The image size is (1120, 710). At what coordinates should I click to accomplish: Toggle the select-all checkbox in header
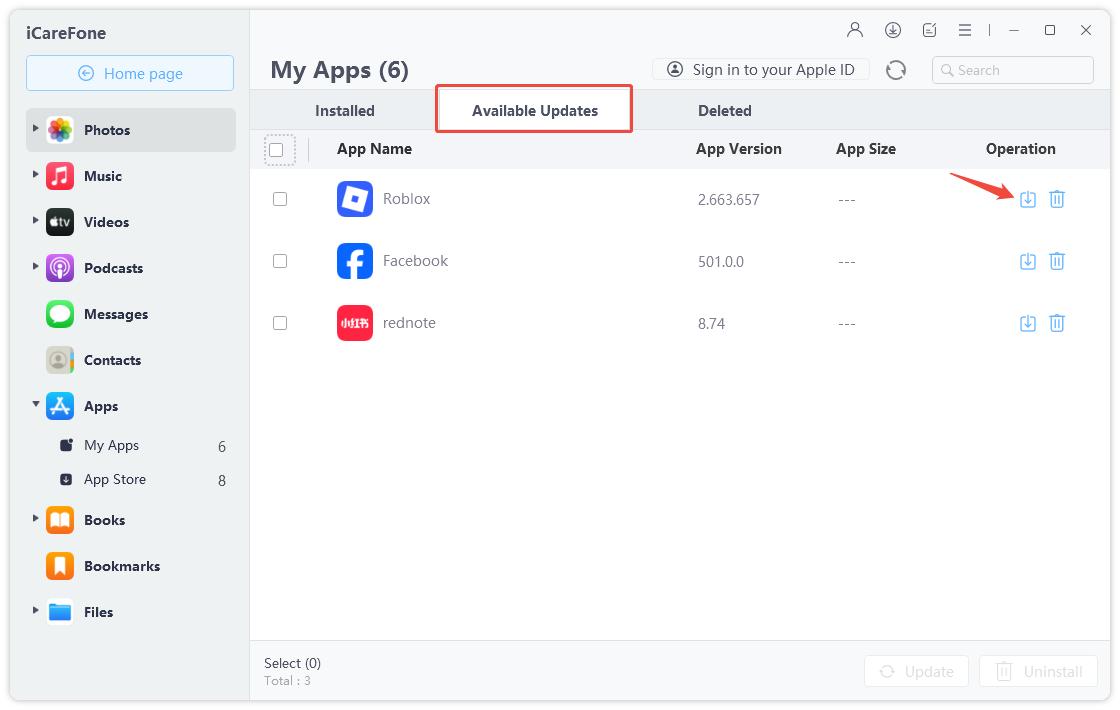277,150
